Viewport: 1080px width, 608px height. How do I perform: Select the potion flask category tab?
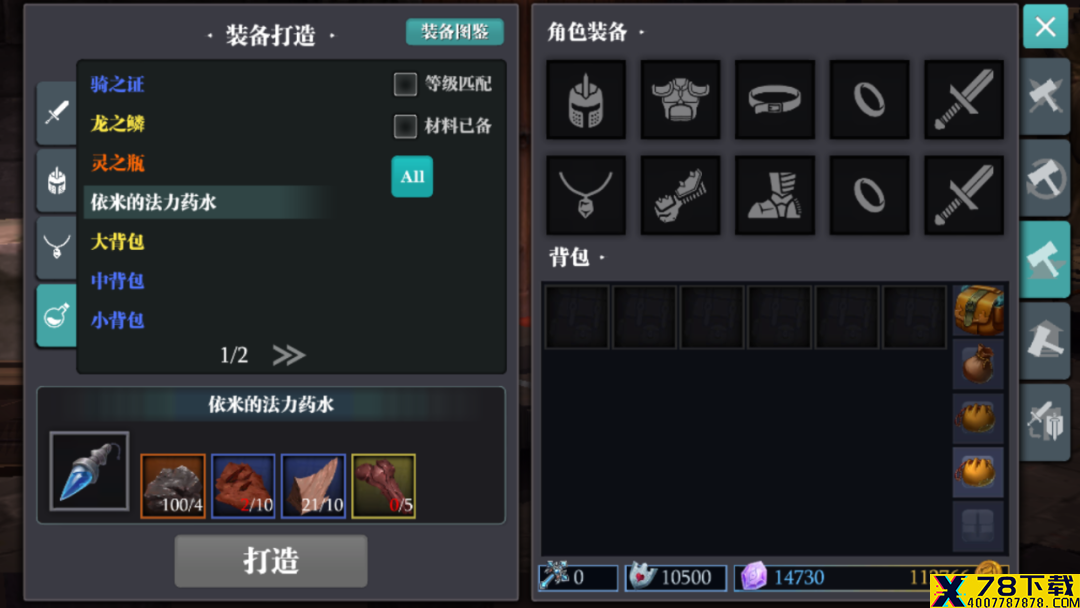56,315
